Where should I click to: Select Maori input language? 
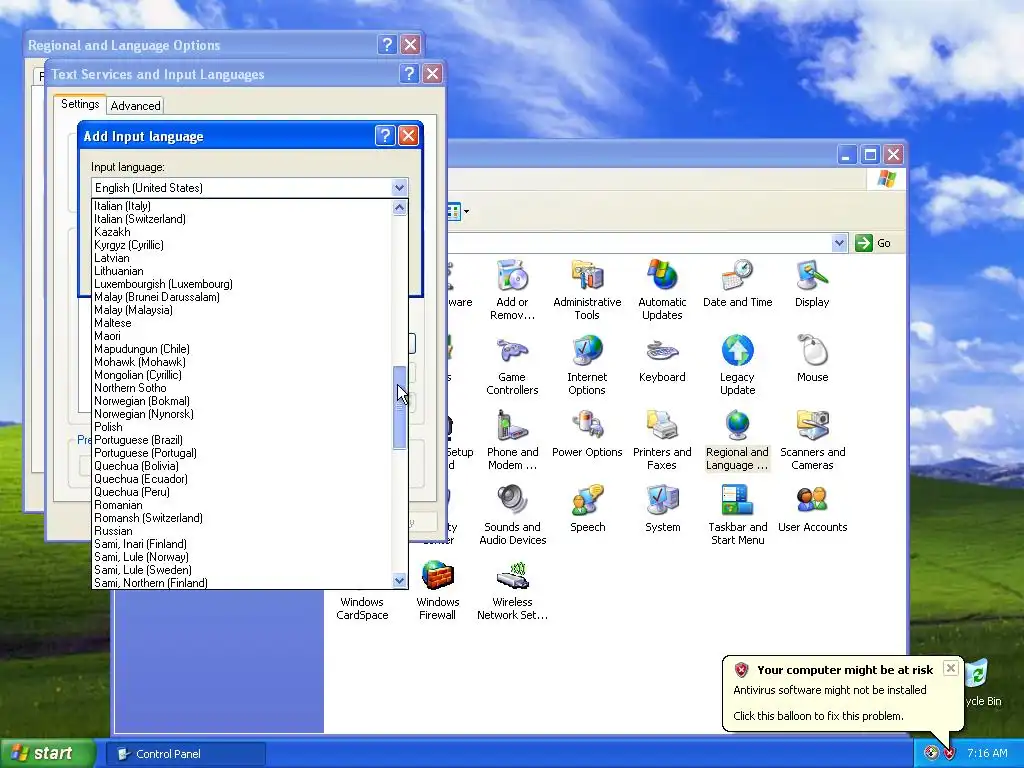242,336
